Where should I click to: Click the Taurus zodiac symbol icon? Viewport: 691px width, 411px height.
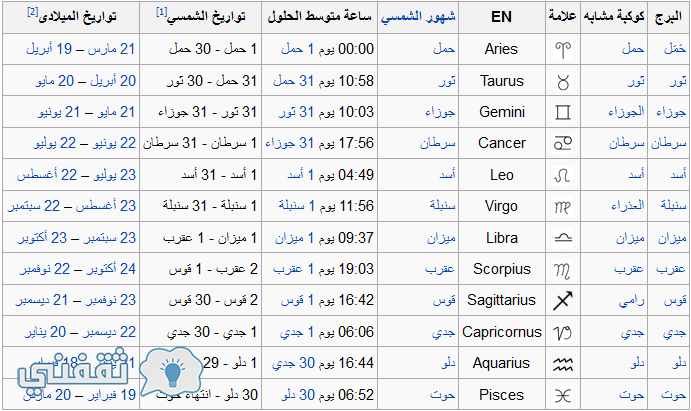[x=563, y=81]
